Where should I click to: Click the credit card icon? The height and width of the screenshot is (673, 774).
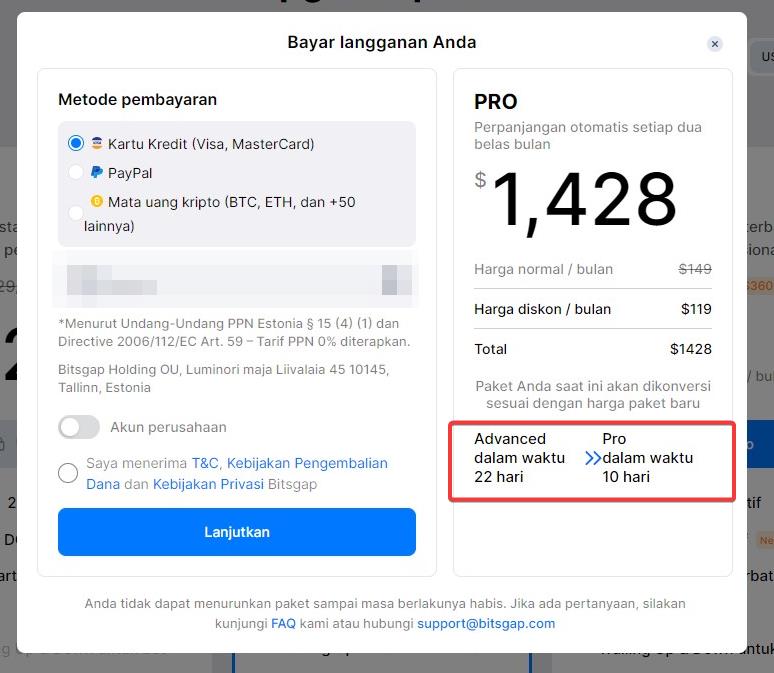pos(97,144)
